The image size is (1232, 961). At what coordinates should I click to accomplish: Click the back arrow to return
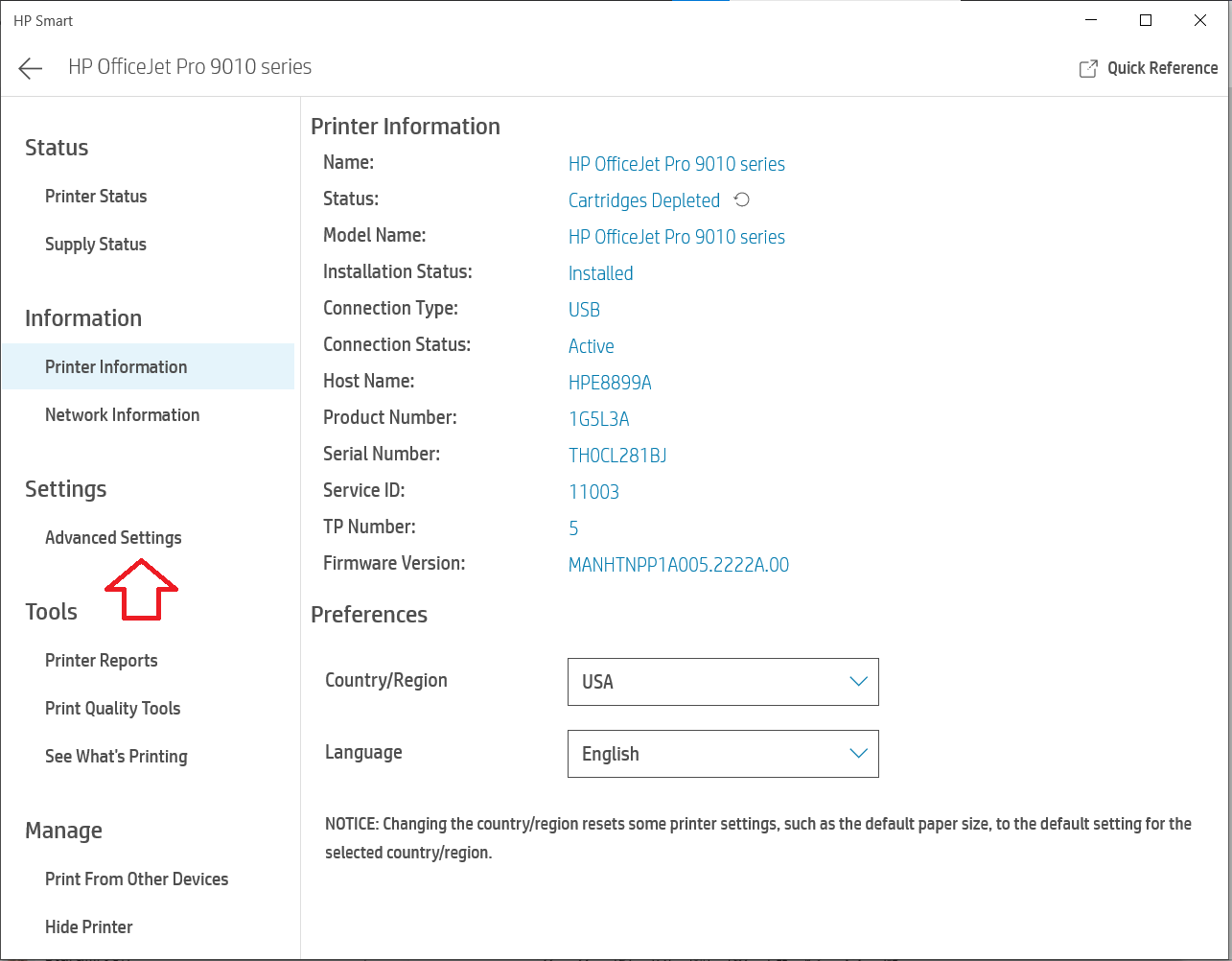[30, 67]
